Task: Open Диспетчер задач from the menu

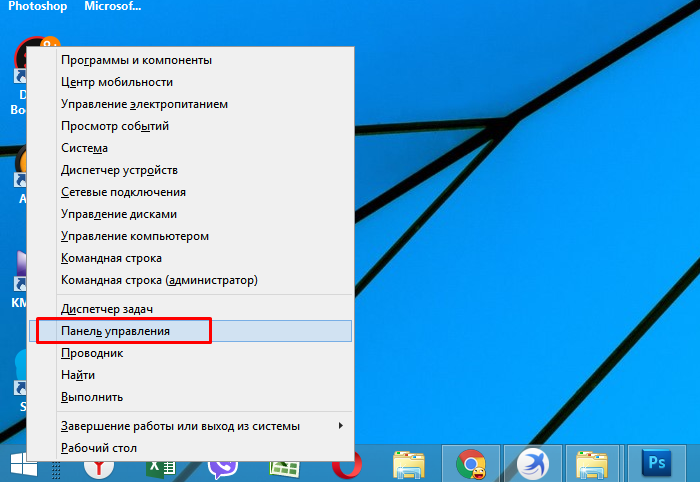Action: click(106, 309)
